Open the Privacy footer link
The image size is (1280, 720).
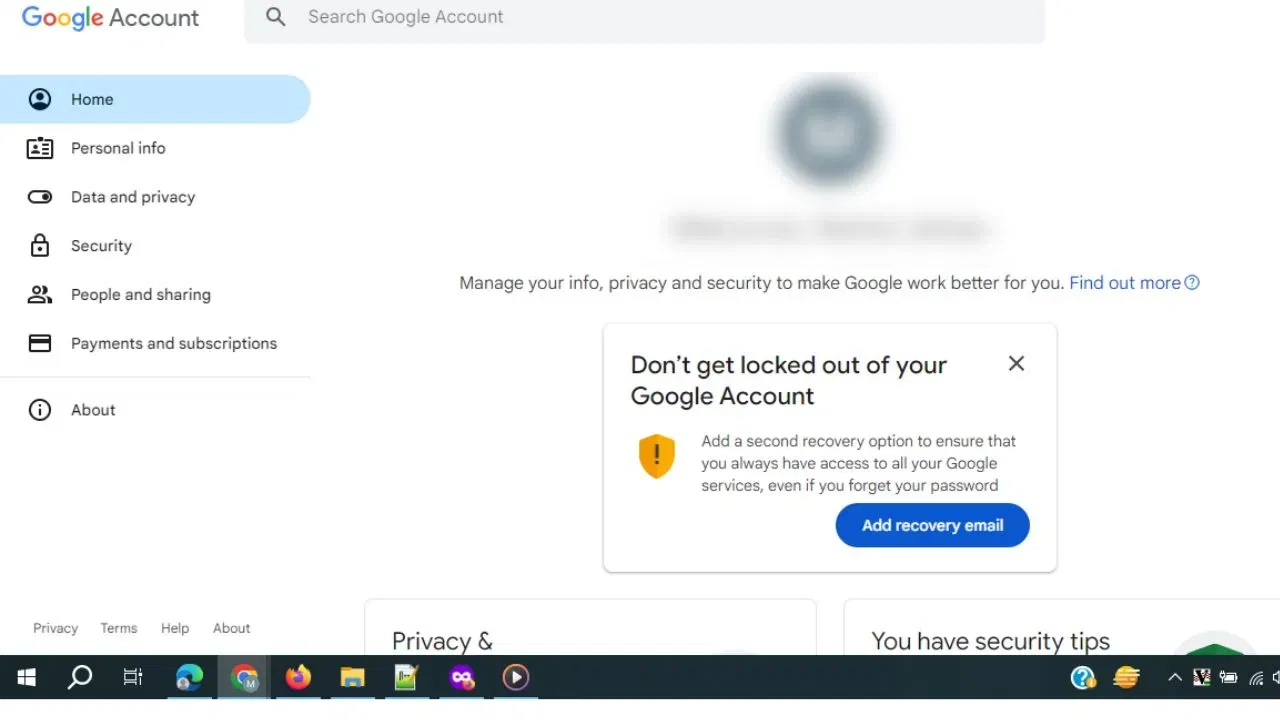point(55,628)
